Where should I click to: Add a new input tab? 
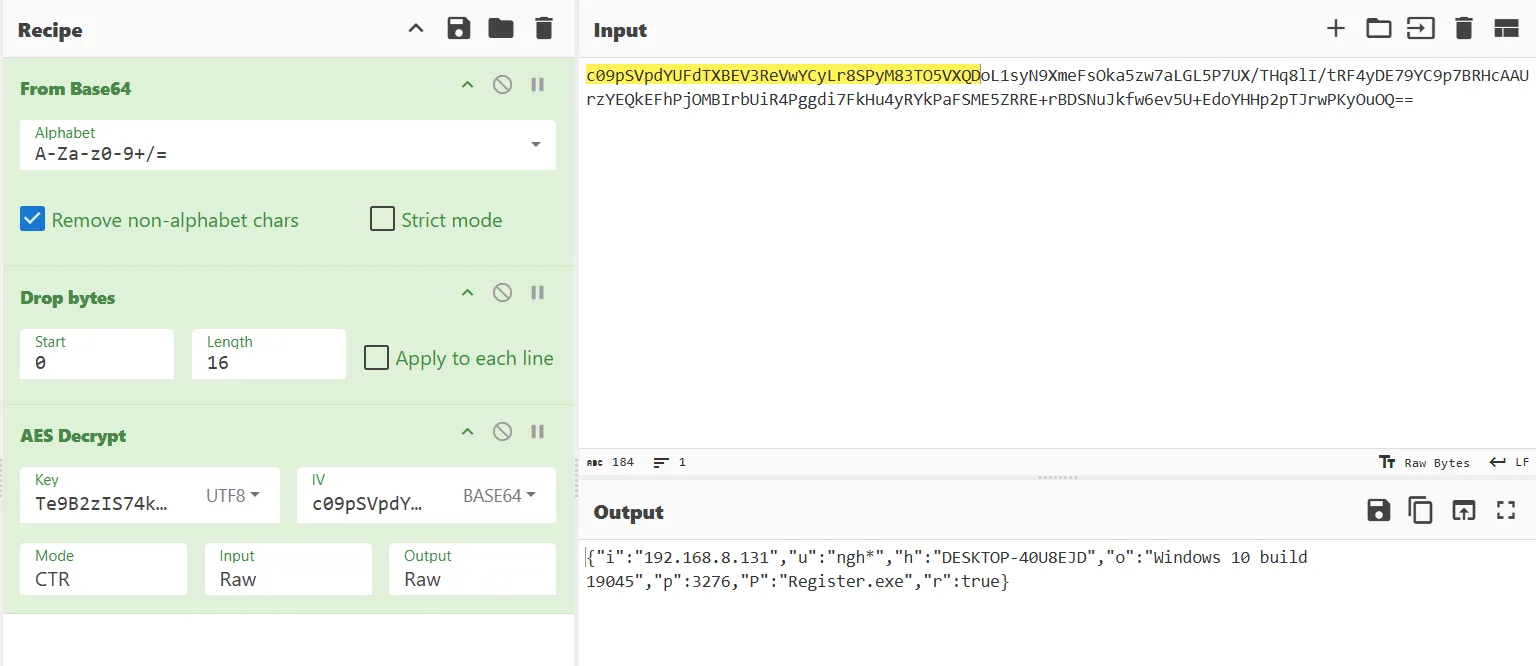tap(1335, 29)
